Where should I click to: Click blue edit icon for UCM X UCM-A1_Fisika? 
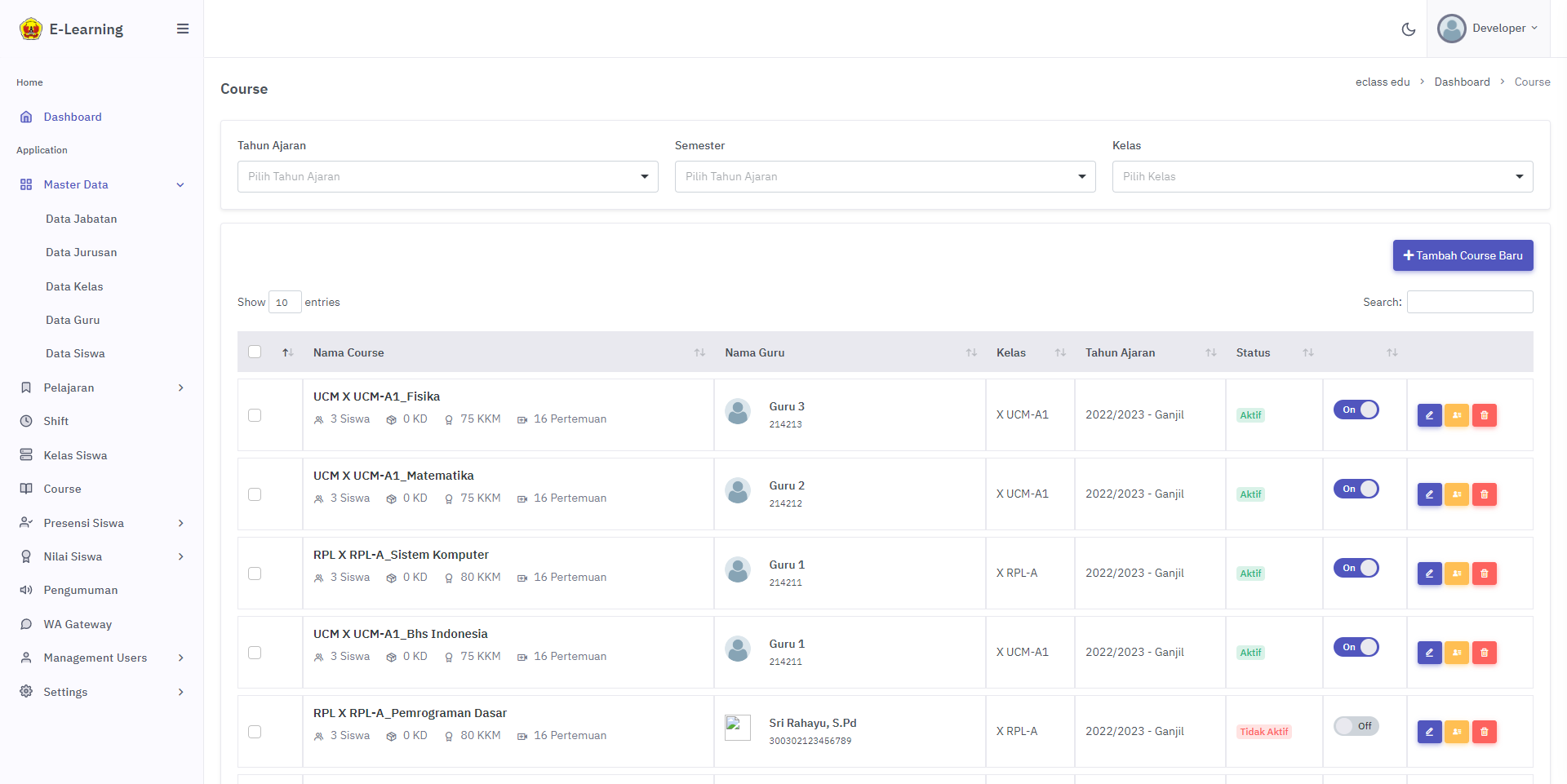[1429, 415]
